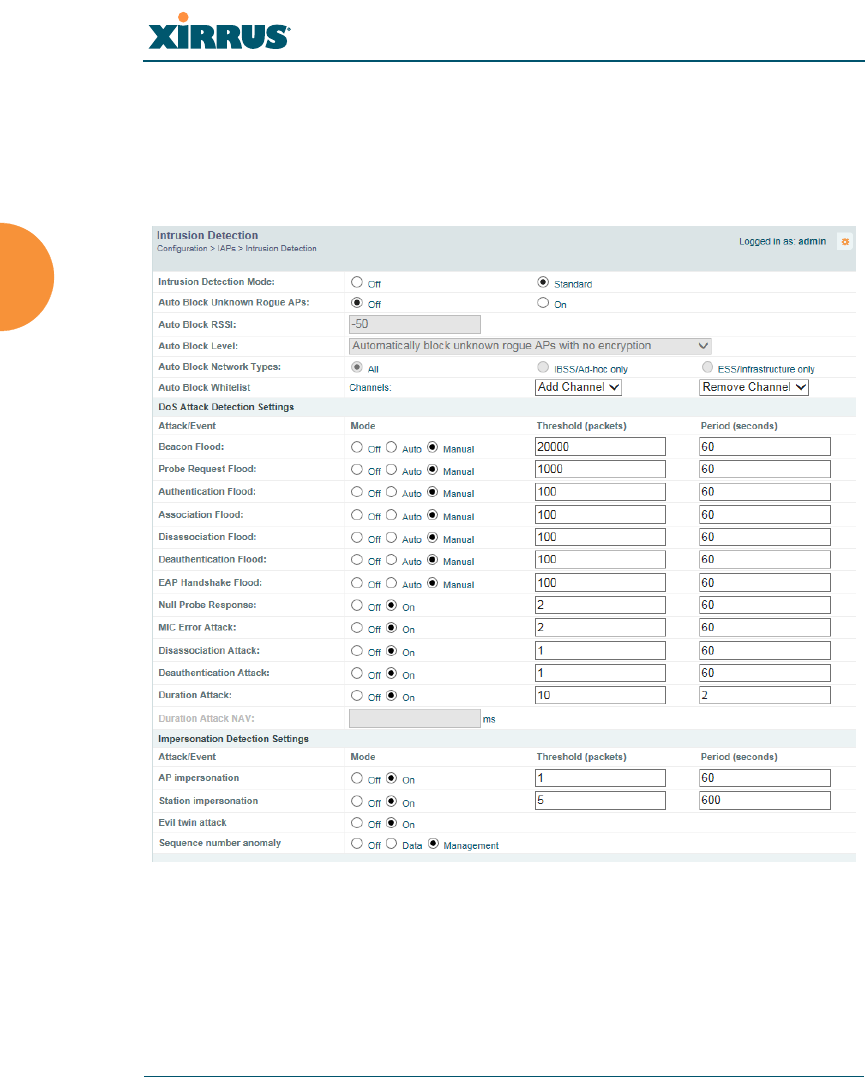Image resolution: width=865 pixels, height=1077 pixels.
Task: Select Off for Auto Block Unknown Rogue APs
Action: pyautogui.click(x=357, y=303)
